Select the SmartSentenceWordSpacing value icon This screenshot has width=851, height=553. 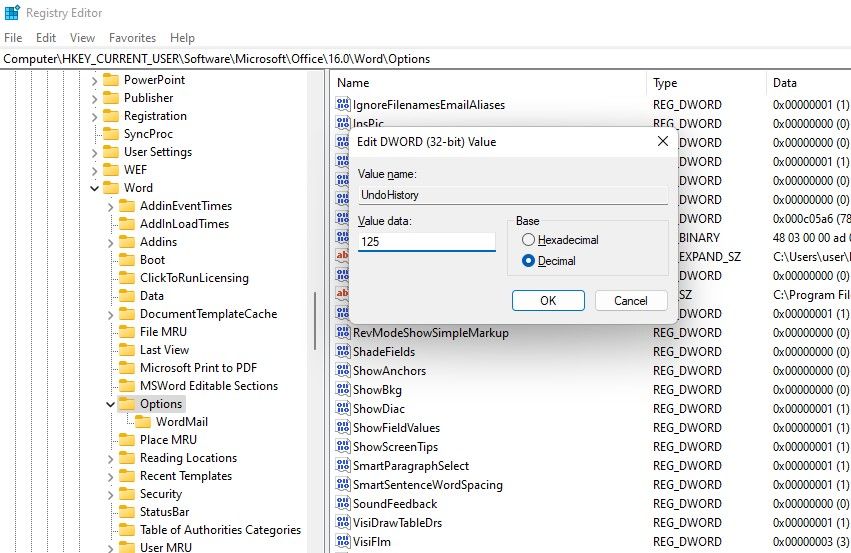[342, 484]
